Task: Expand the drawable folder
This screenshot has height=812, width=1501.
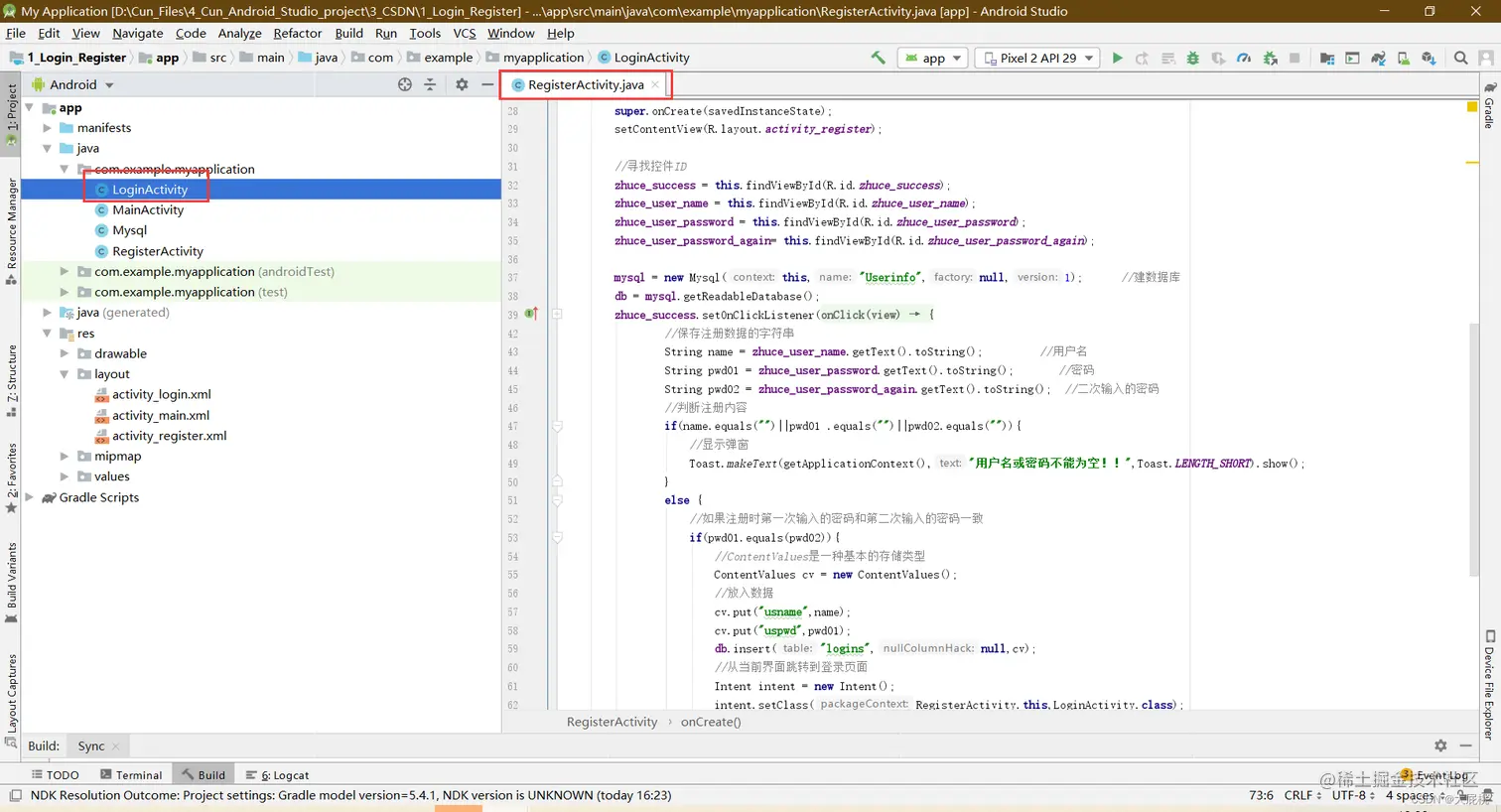Action: (x=65, y=353)
